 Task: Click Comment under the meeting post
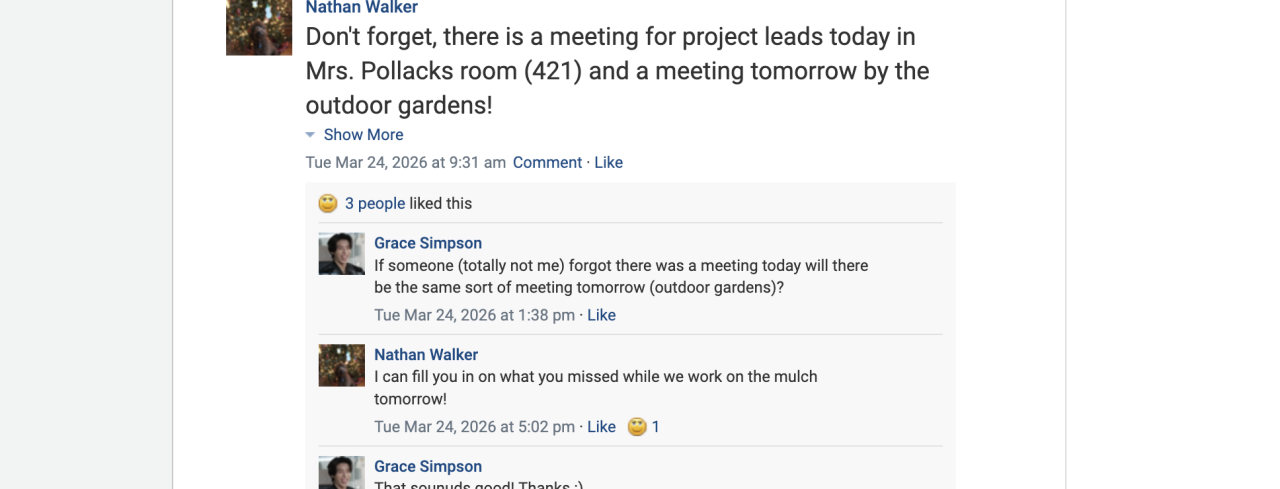pyautogui.click(x=547, y=163)
